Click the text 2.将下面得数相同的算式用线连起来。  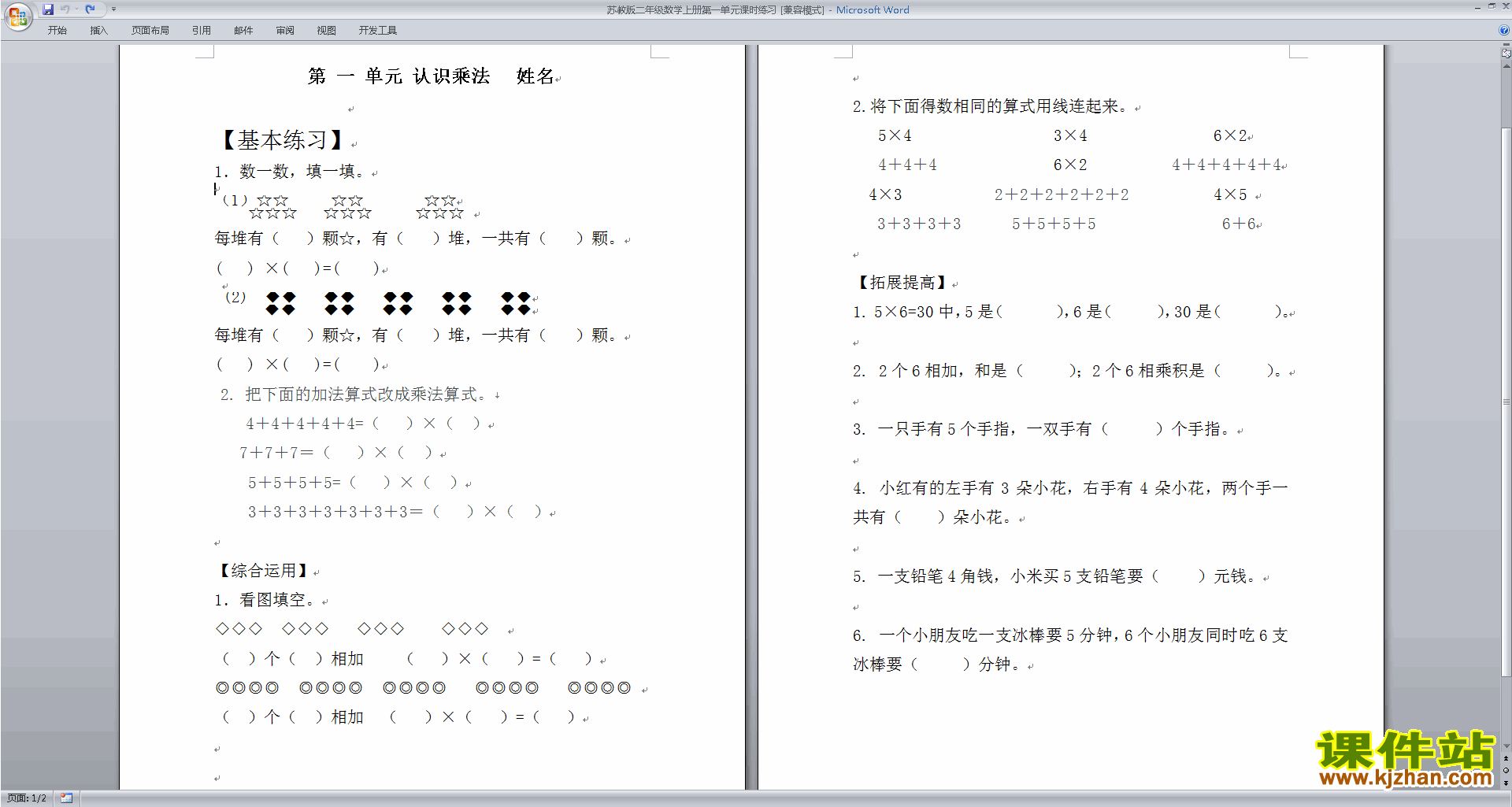point(991,106)
